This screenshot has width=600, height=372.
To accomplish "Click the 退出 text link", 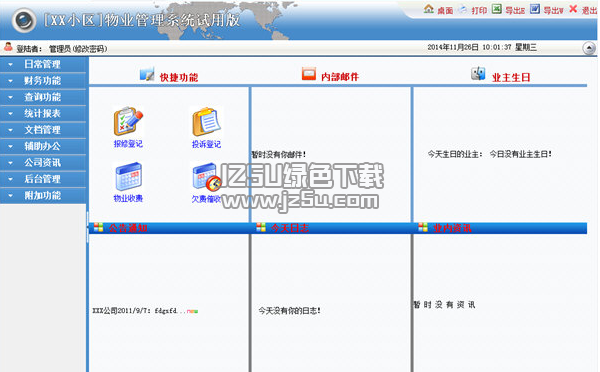I will click(589, 10).
